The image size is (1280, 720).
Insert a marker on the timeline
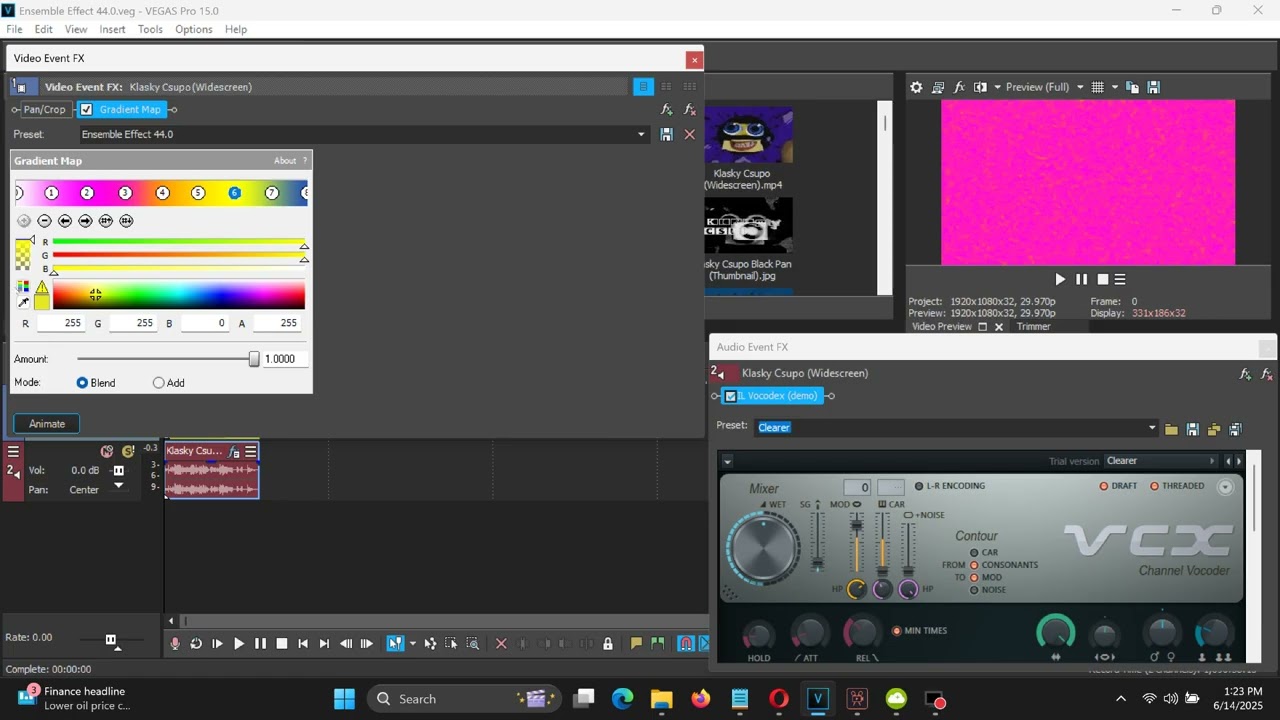pos(636,644)
